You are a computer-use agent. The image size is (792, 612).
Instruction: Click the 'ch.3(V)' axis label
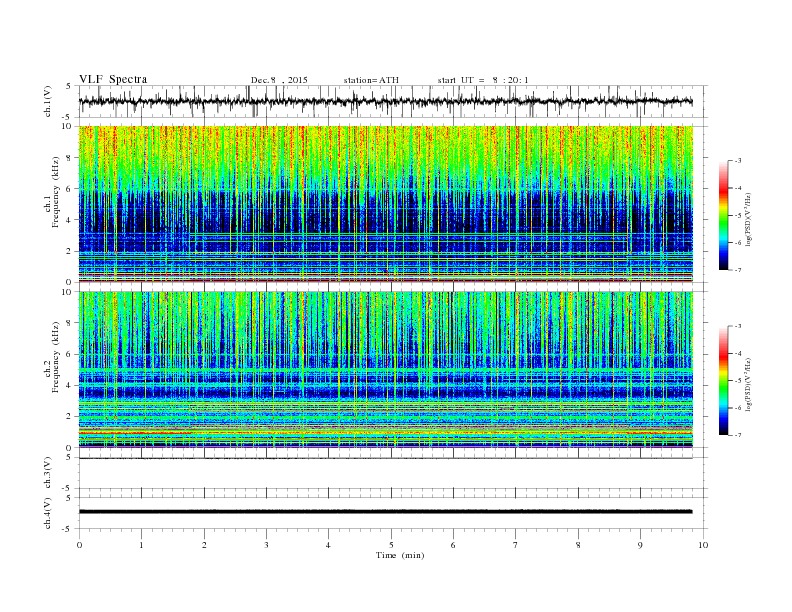pos(48,473)
